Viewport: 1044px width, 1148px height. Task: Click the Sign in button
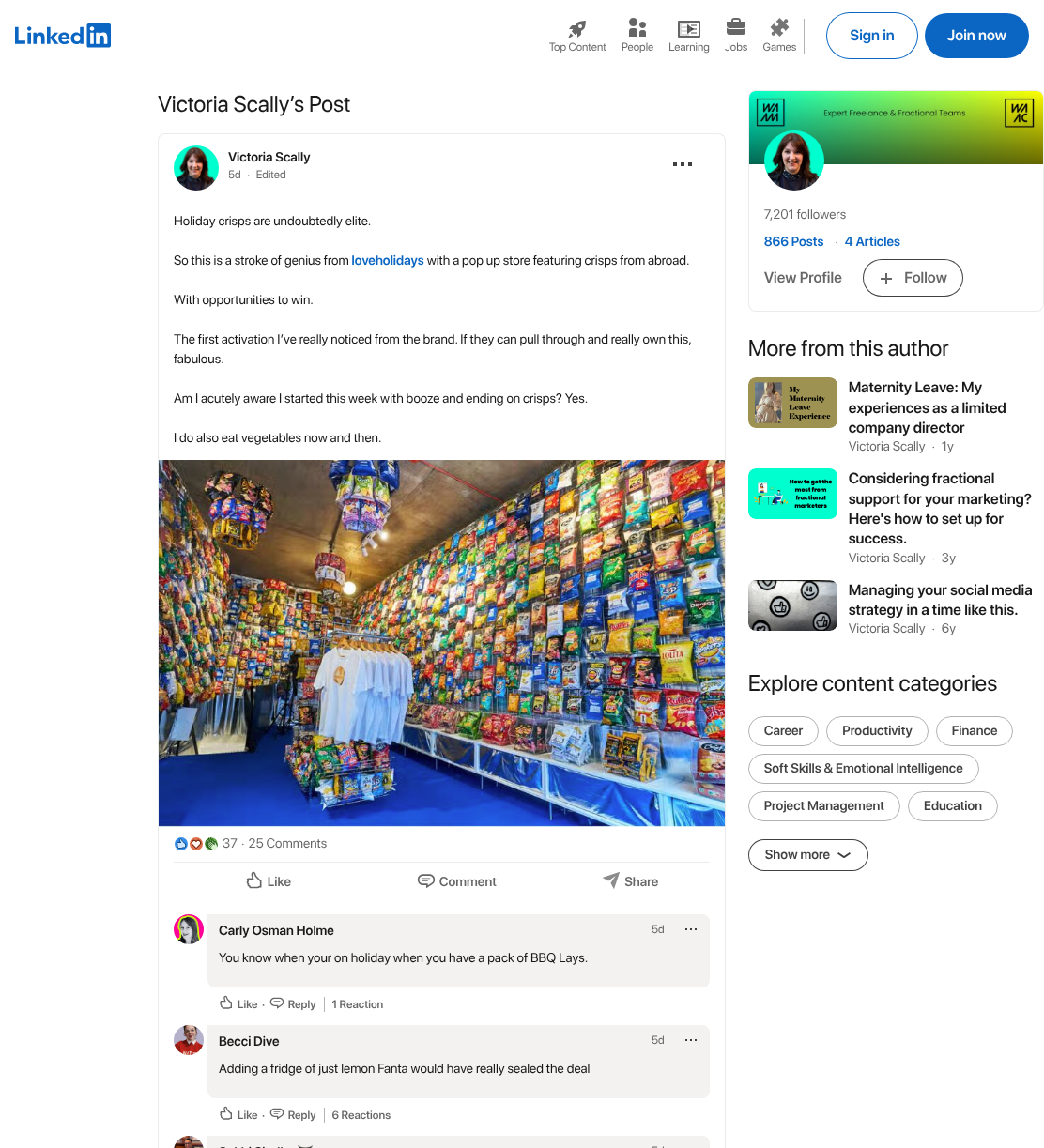pos(871,36)
